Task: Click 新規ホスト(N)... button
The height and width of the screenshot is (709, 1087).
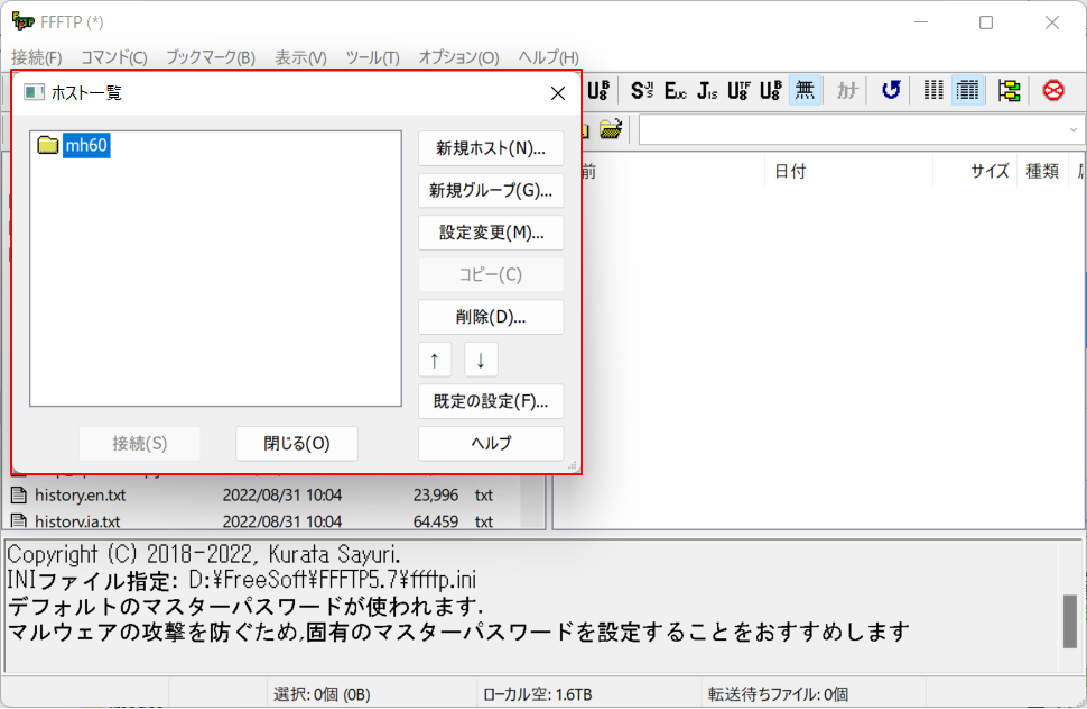Action: point(491,148)
